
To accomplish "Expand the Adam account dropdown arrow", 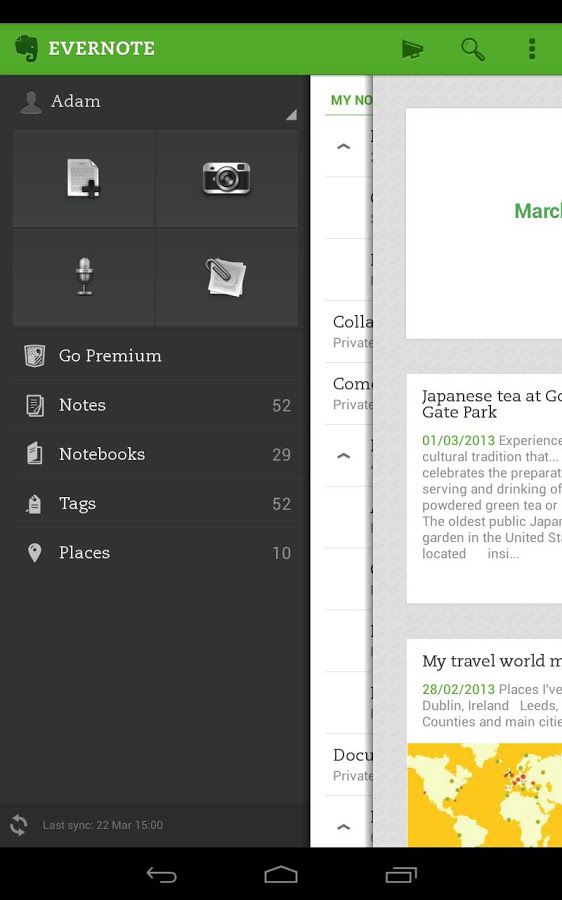I will point(291,114).
